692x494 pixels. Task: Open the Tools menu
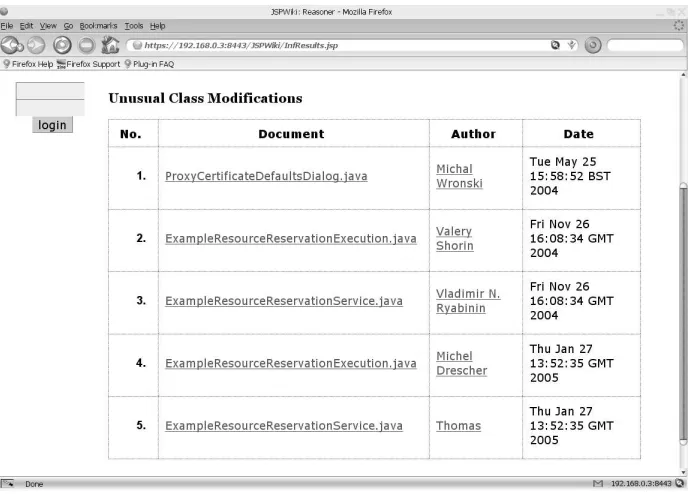134,26
